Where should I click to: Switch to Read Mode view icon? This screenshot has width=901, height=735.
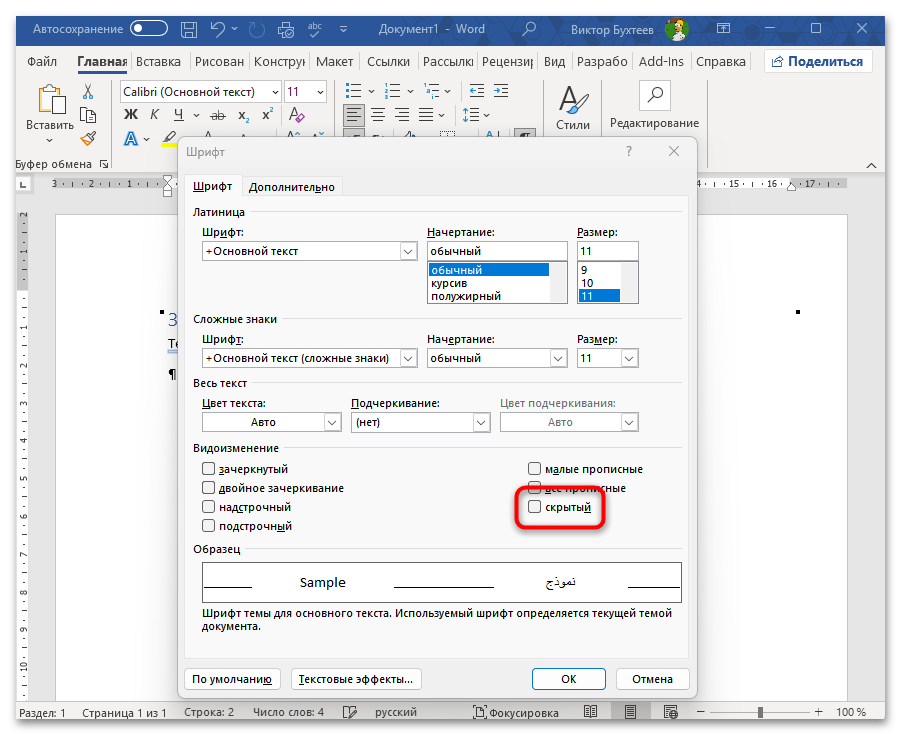point(591,712)
